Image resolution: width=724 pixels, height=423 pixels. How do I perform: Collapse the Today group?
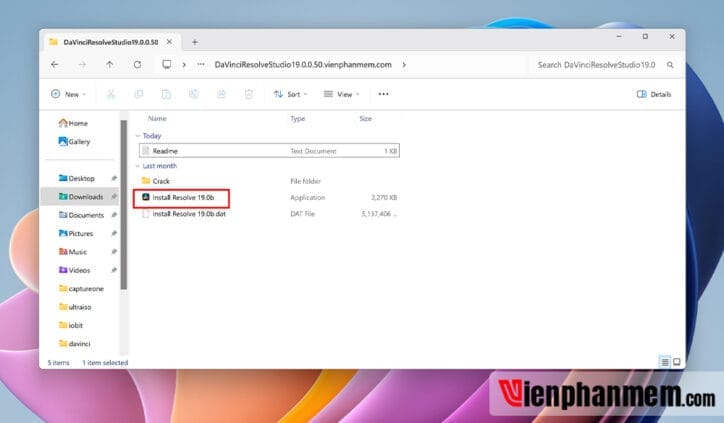(x=138, y=136)
